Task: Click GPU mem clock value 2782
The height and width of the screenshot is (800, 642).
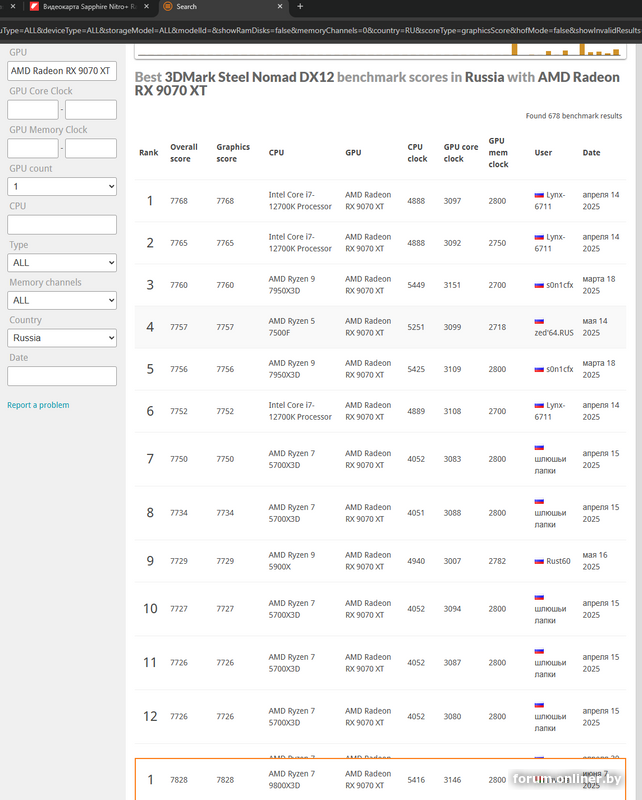Action: pos(497,561)
